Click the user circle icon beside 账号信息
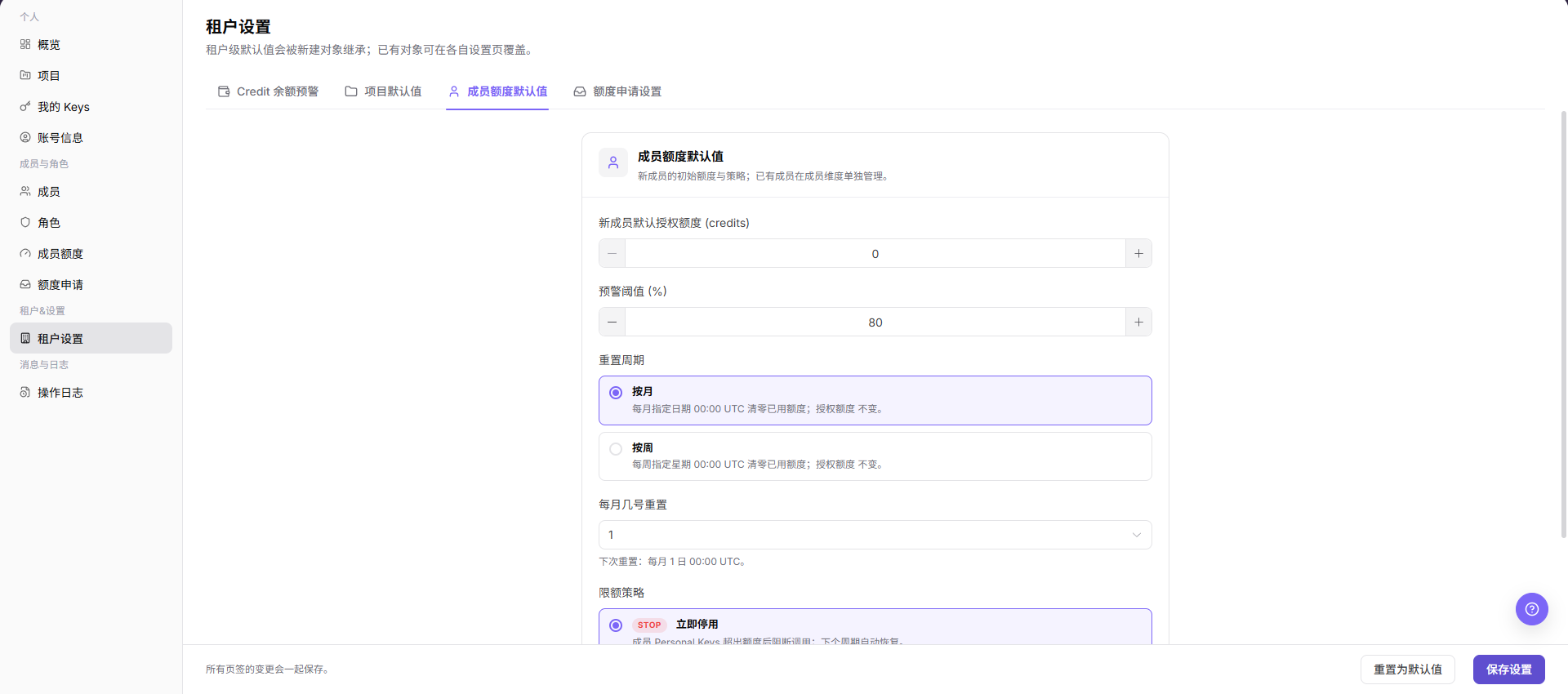The width and height of the screenshot is (1568, 694). [25, 137]
